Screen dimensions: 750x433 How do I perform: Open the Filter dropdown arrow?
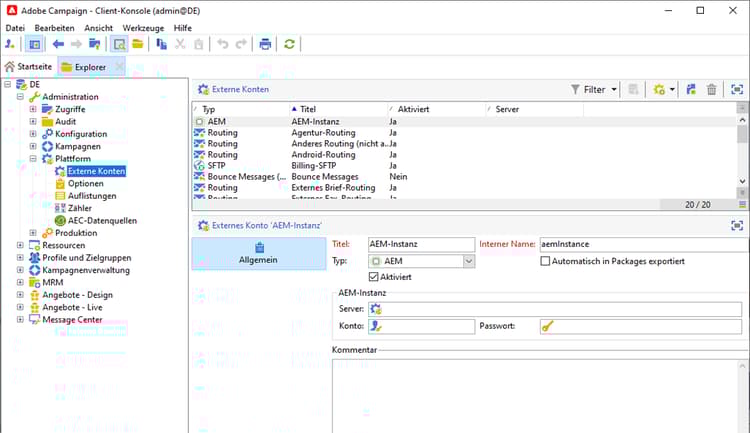pos(614,89)
